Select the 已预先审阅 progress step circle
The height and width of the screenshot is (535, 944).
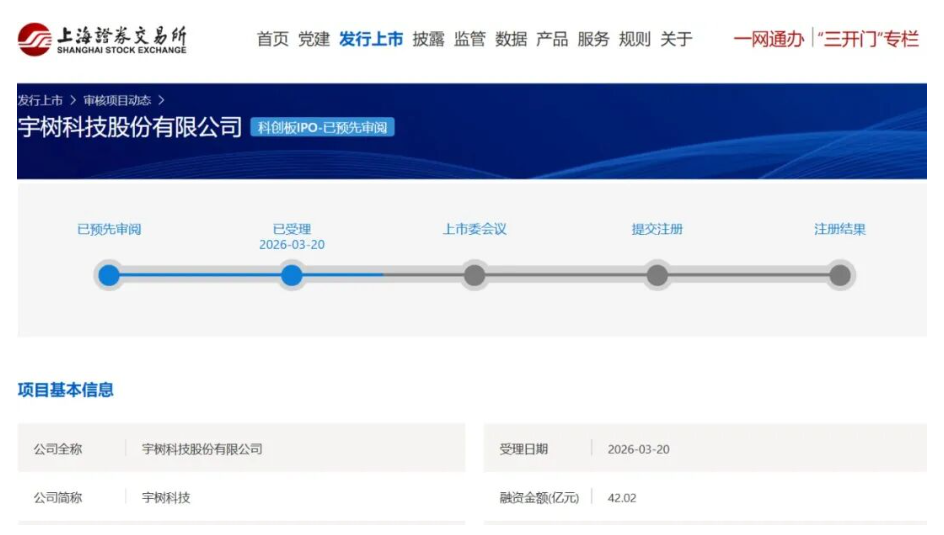click(109, 275)
